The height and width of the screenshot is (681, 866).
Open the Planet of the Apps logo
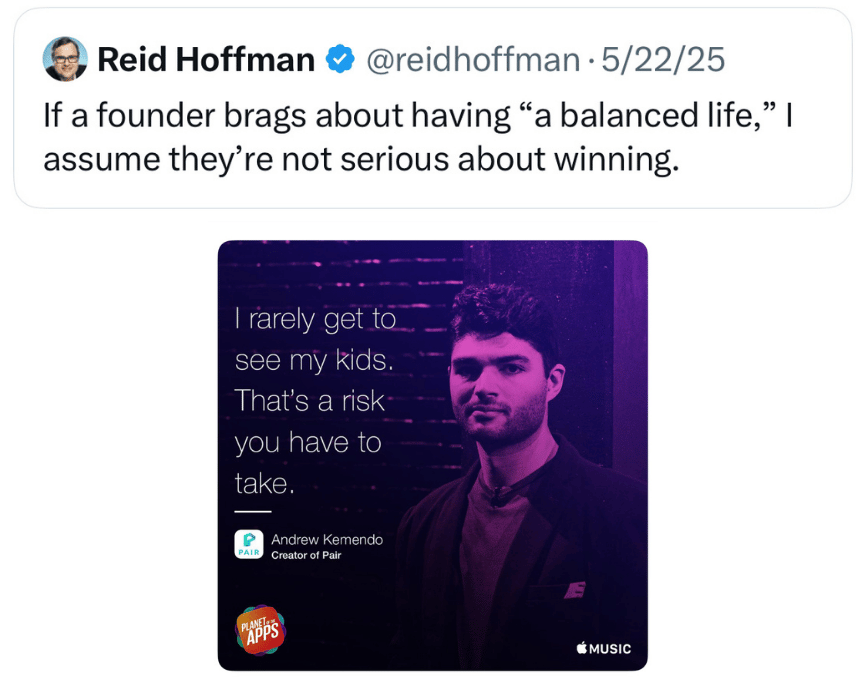(261, 630)
